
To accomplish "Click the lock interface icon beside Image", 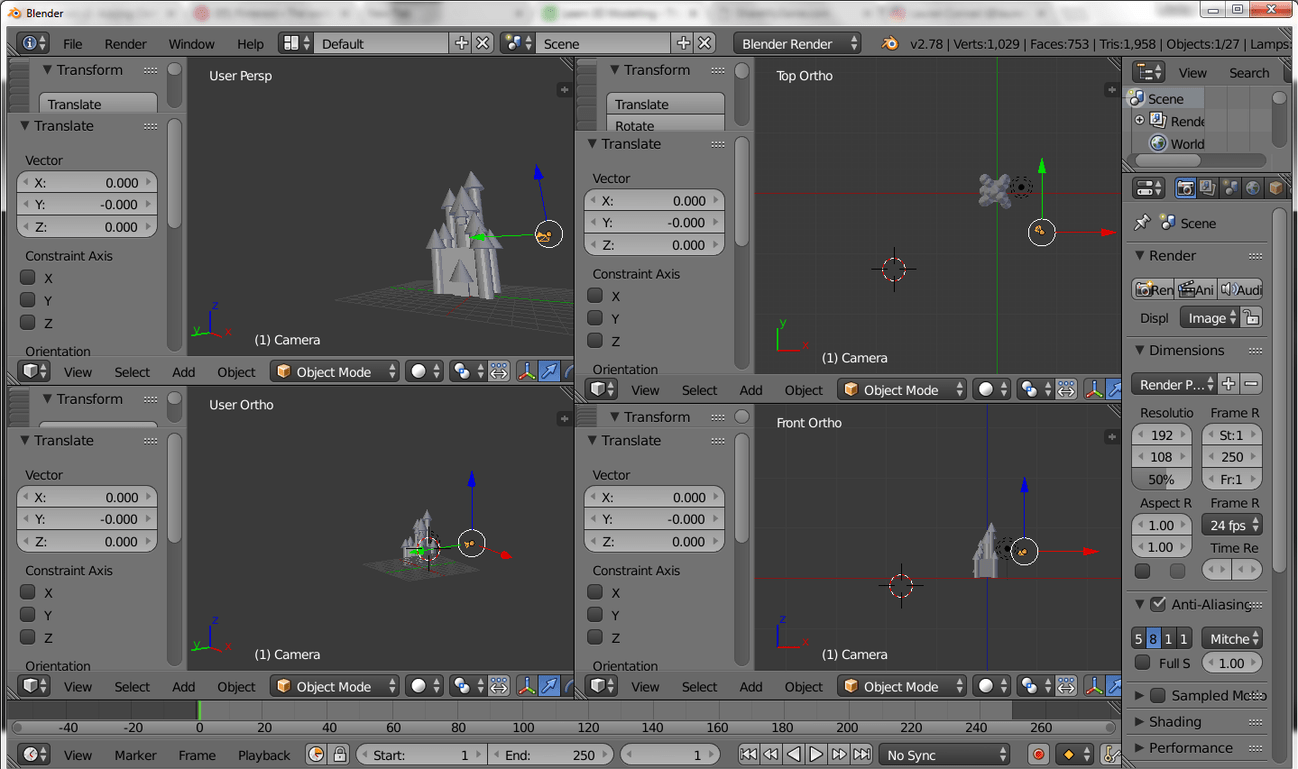I will [1252, 318].
